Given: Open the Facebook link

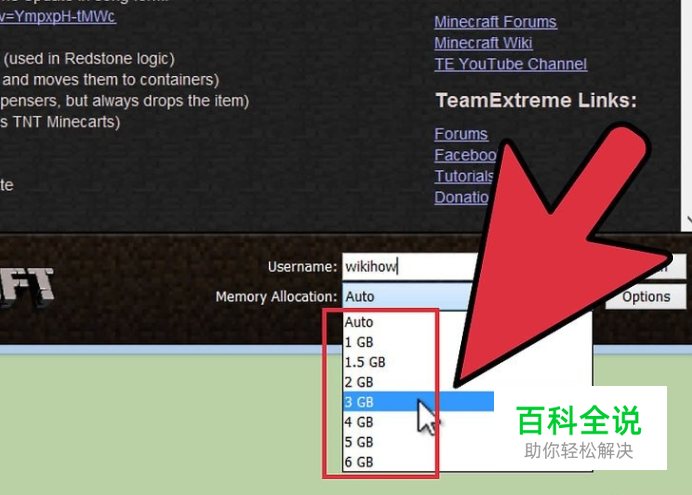Looking at the screenshot, I should coord(466,155).
